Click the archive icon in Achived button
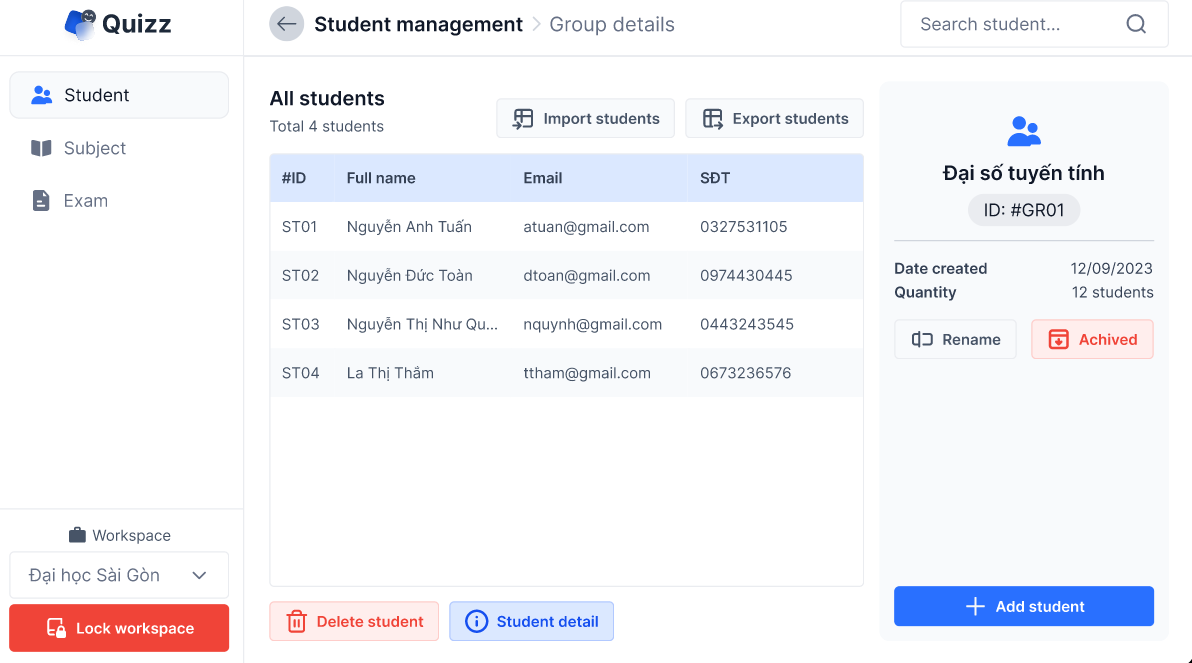The image size is (1192, 663). tap(1058, 340)
